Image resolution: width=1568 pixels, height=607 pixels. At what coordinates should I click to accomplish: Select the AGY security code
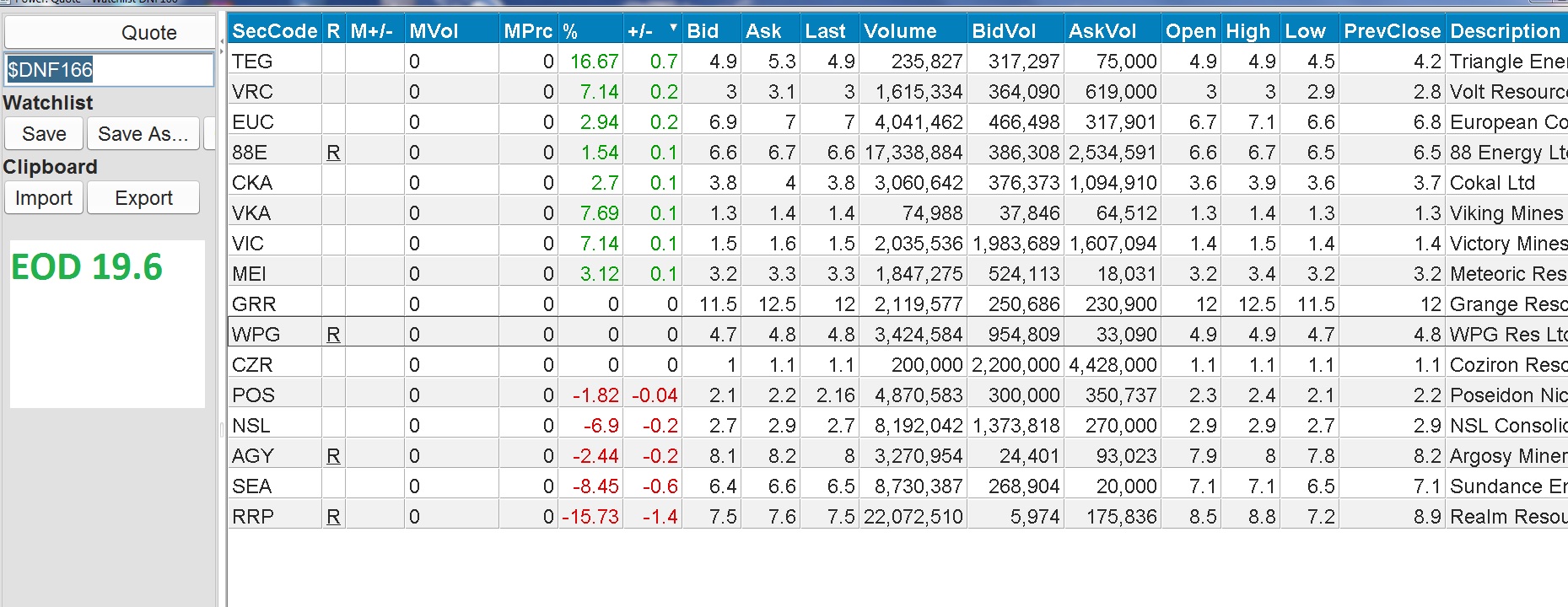[253, 456]
